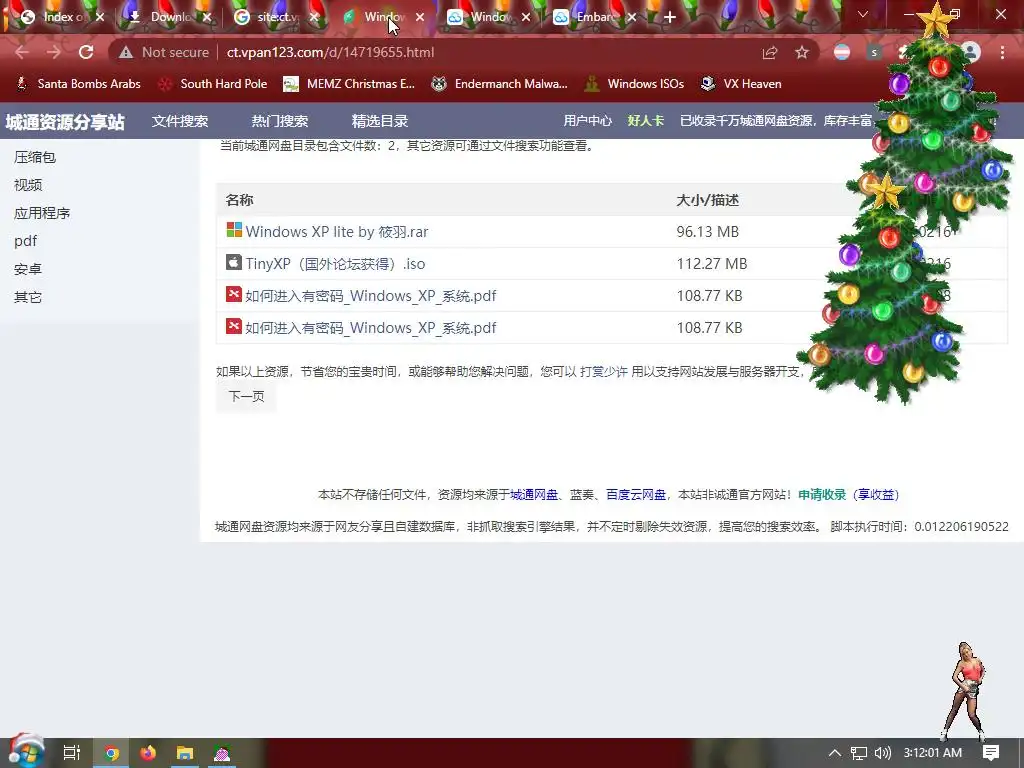Open the Santa Bombs Arabs bookmark
The height and width of the screenshot is (768, 1024).
(x=78, y=84)
